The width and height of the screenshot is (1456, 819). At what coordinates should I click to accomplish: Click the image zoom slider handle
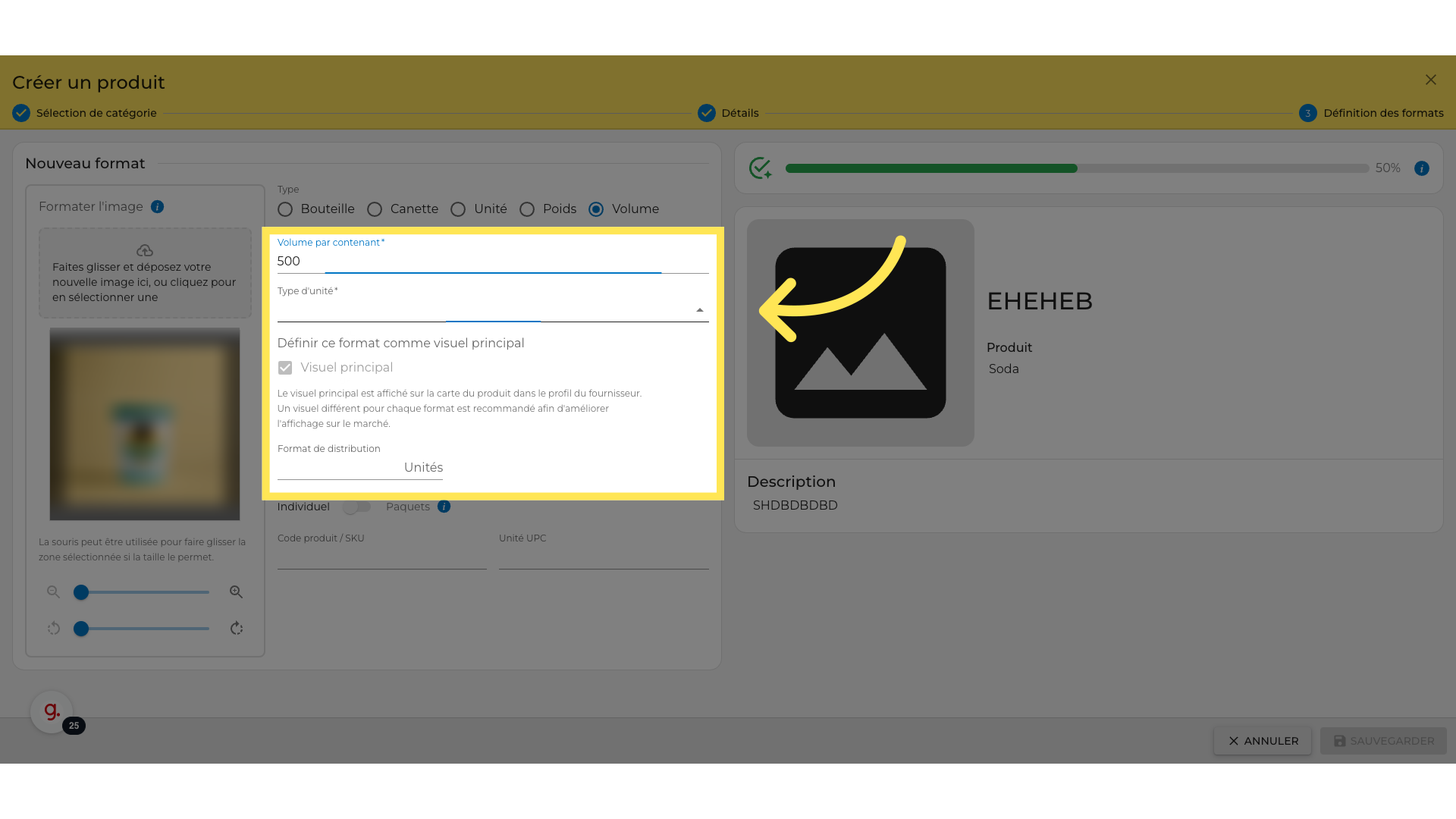81,592
